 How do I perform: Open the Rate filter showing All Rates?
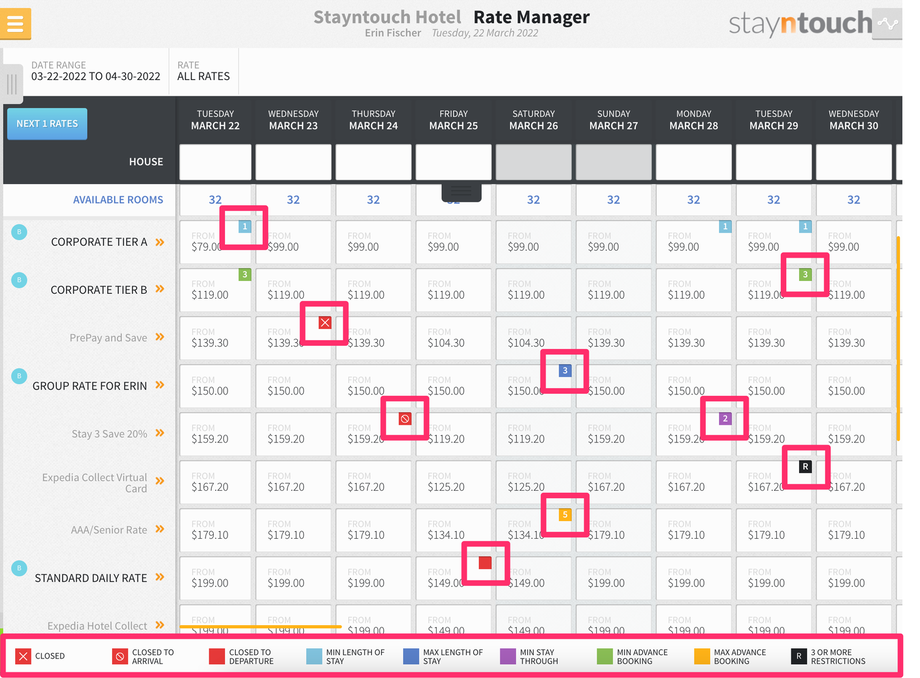click(x=204, y=71)
